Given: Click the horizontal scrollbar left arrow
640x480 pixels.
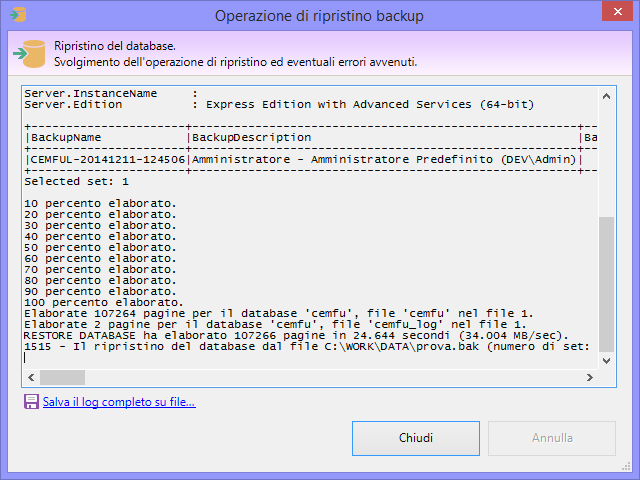Looking at the screenshot, I should 30,378.
